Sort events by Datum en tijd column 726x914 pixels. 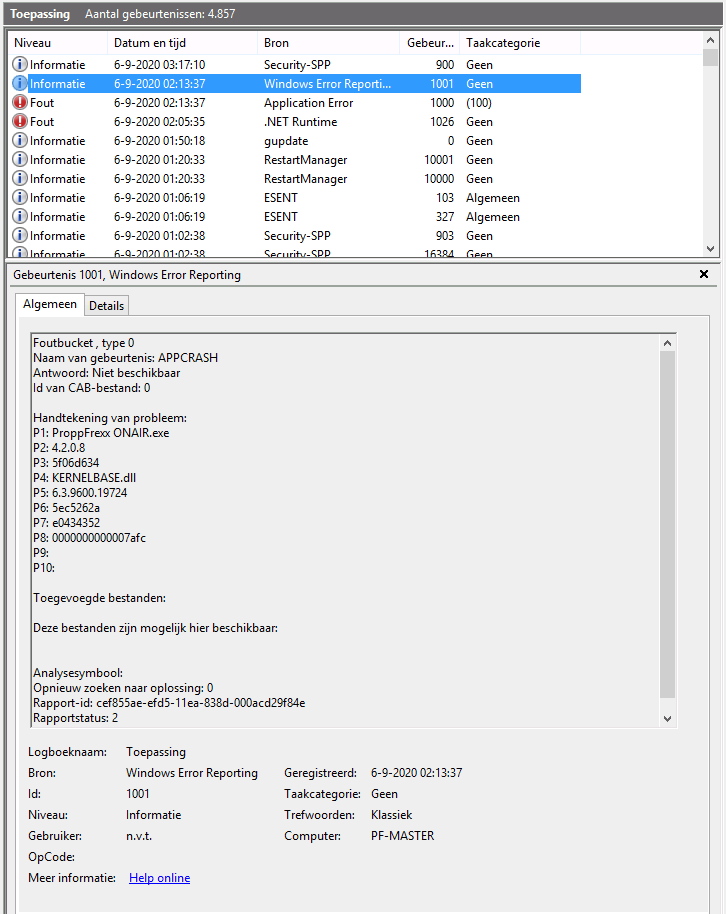coord(182,43)
